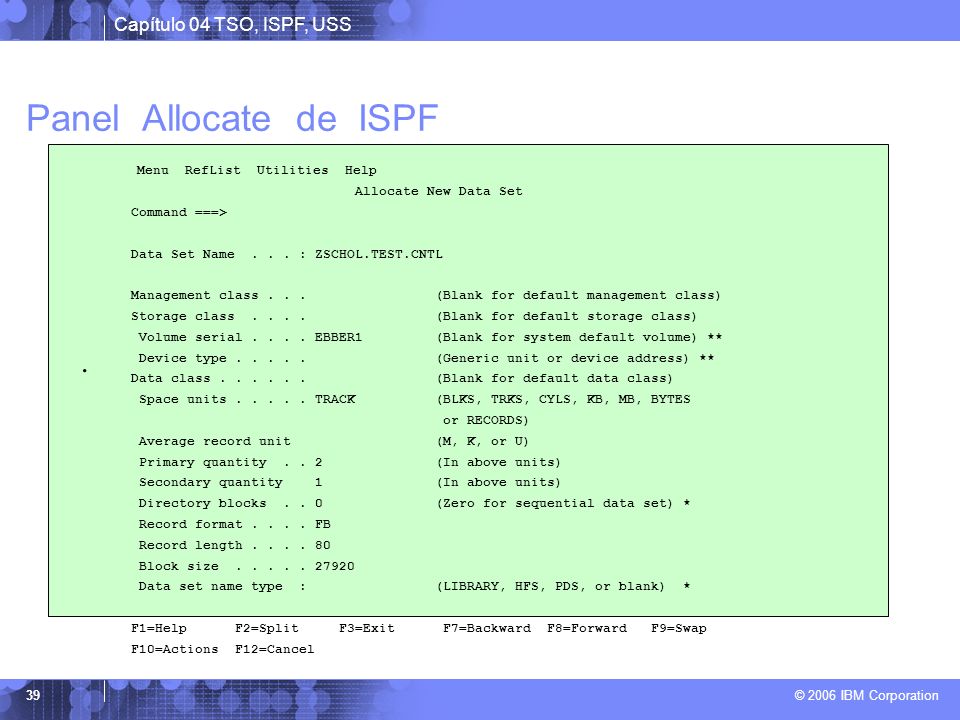960x720 pixels.
Task: Click the F1=Help function key
Action: coord(159,628)
